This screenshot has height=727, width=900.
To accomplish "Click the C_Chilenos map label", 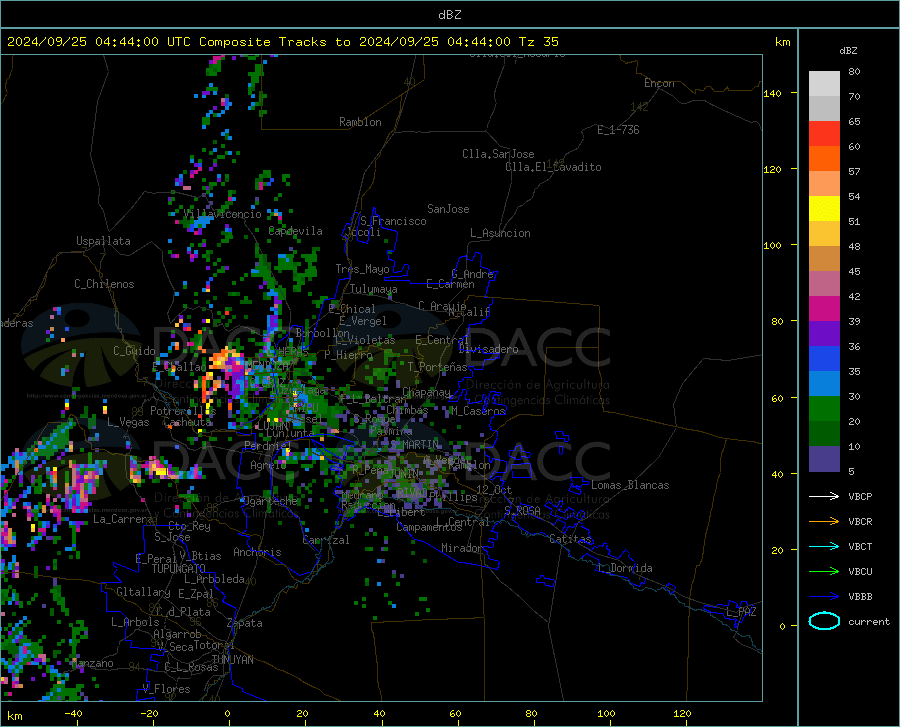I will coord(104,284).
